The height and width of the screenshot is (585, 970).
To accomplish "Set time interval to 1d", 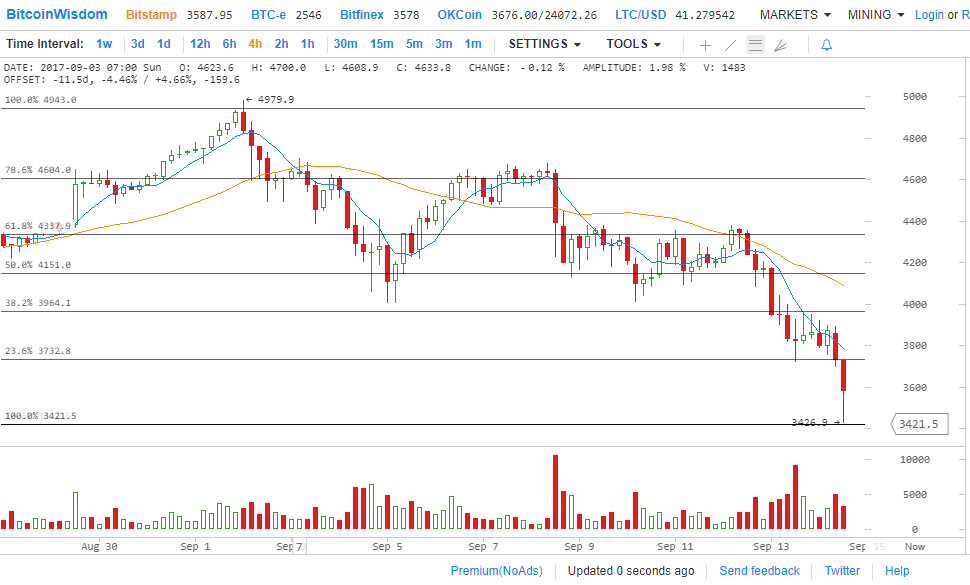I will [x=164, y=44].
